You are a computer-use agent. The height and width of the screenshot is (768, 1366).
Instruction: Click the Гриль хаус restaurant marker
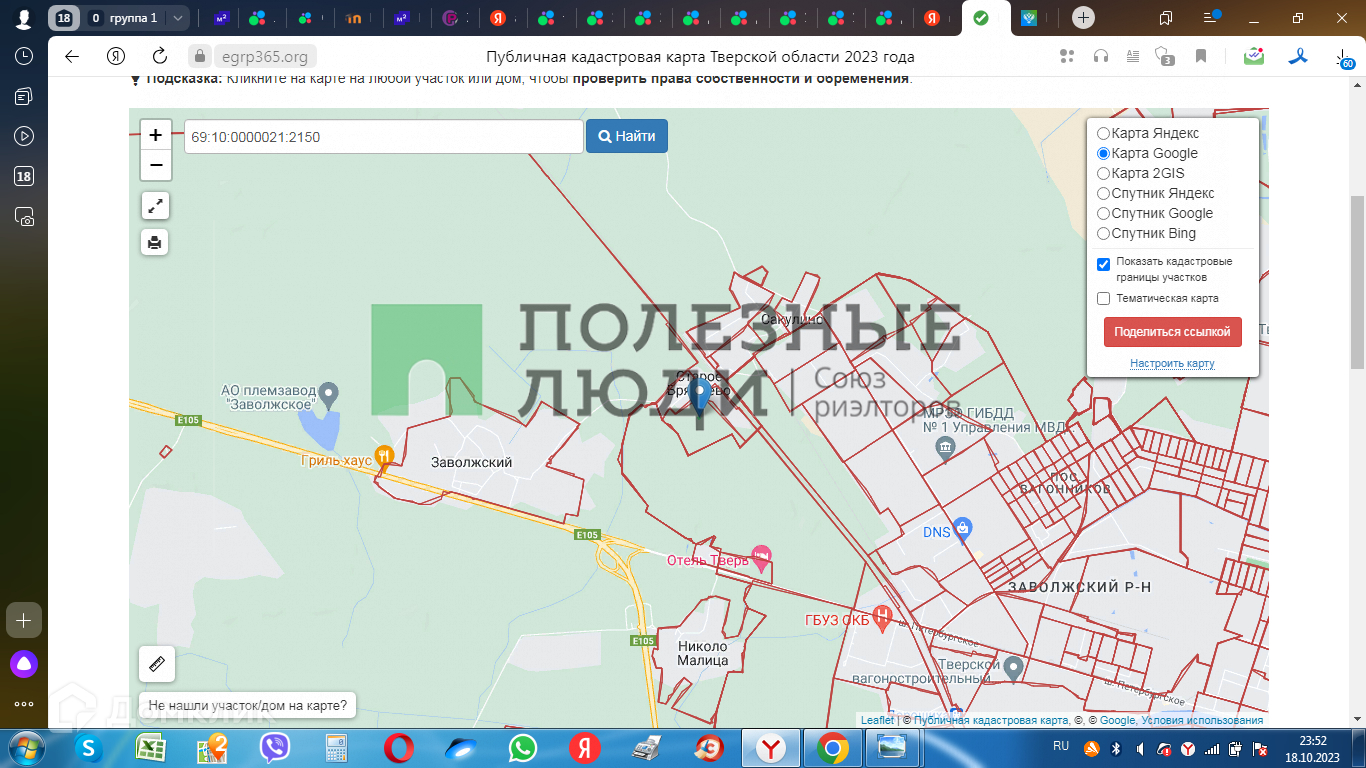(x=384, y=456)
